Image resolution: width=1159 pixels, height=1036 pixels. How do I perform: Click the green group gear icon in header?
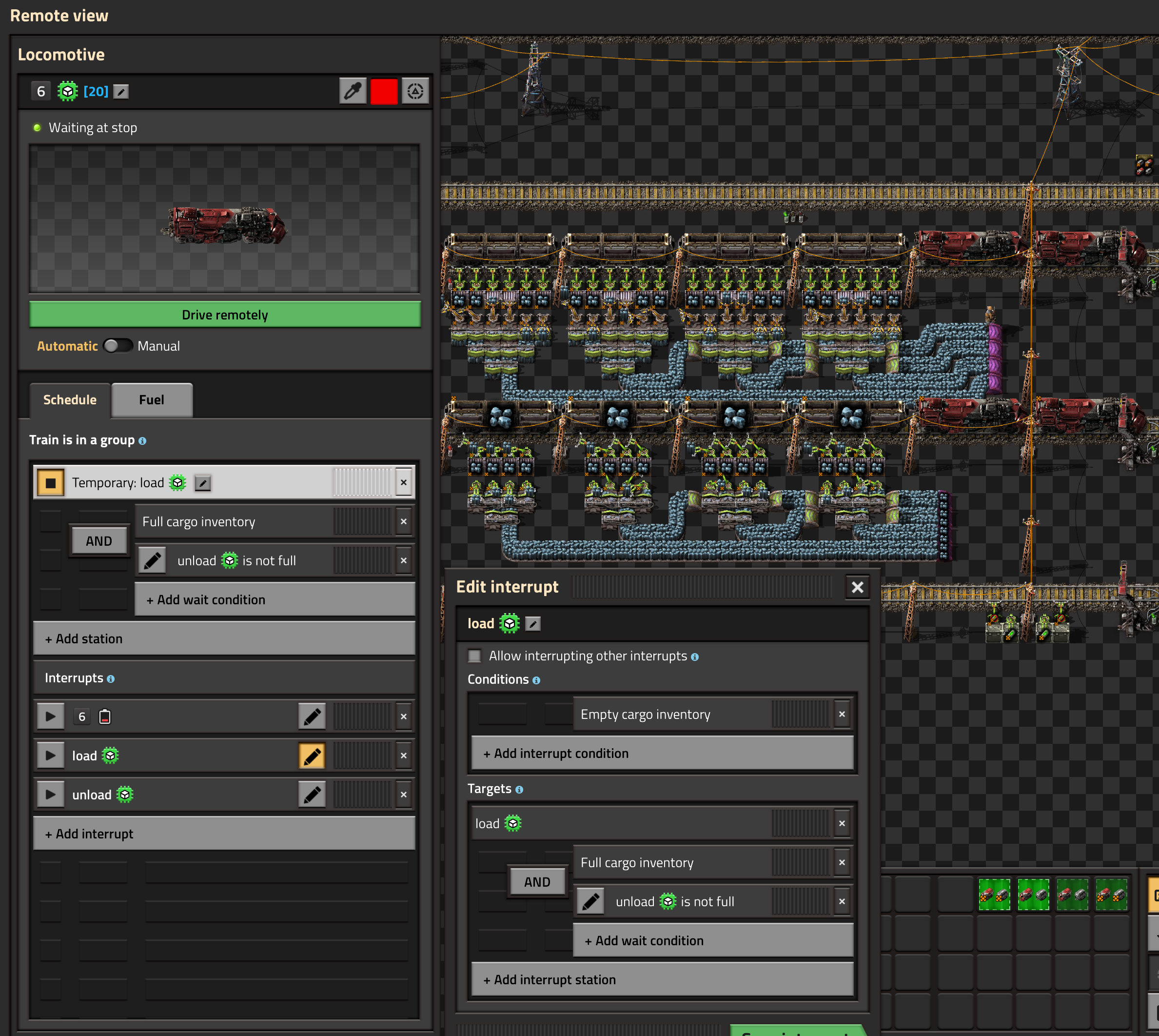(68, 91)
